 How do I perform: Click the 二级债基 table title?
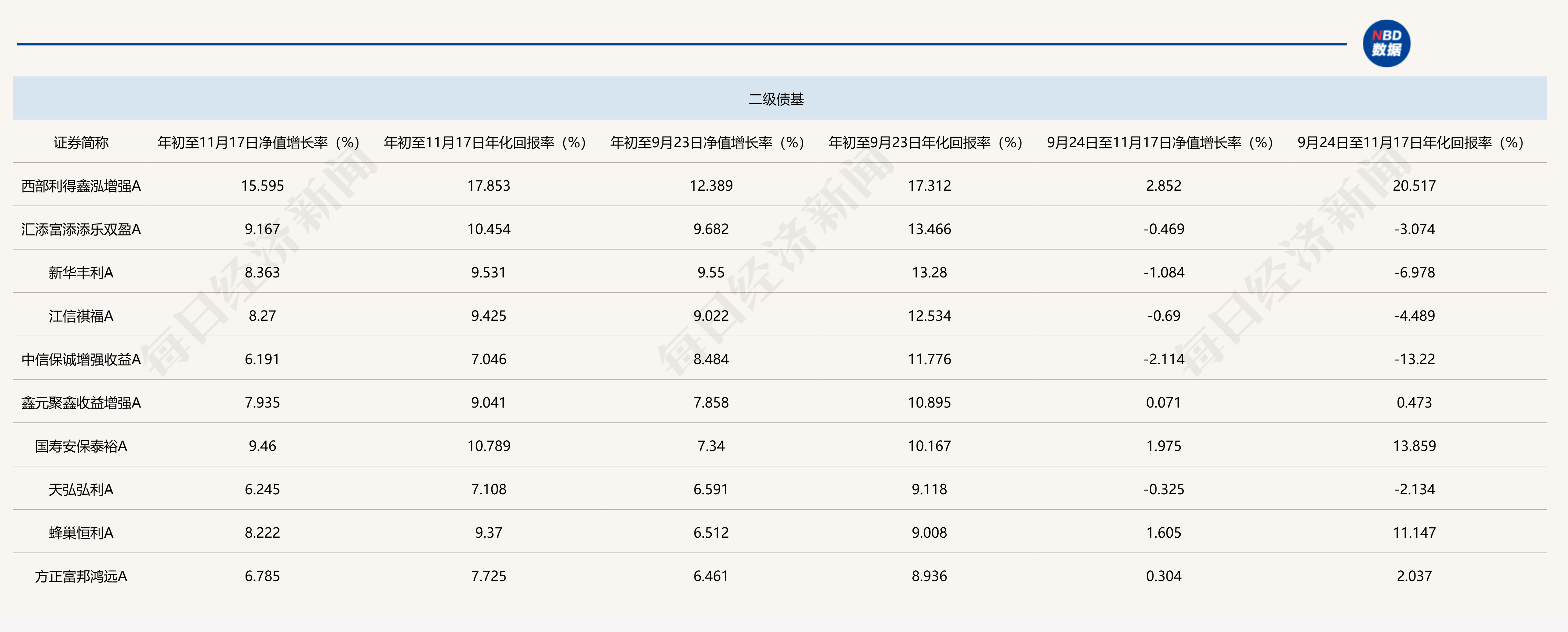pyautogui.click(x=776, y=99)
